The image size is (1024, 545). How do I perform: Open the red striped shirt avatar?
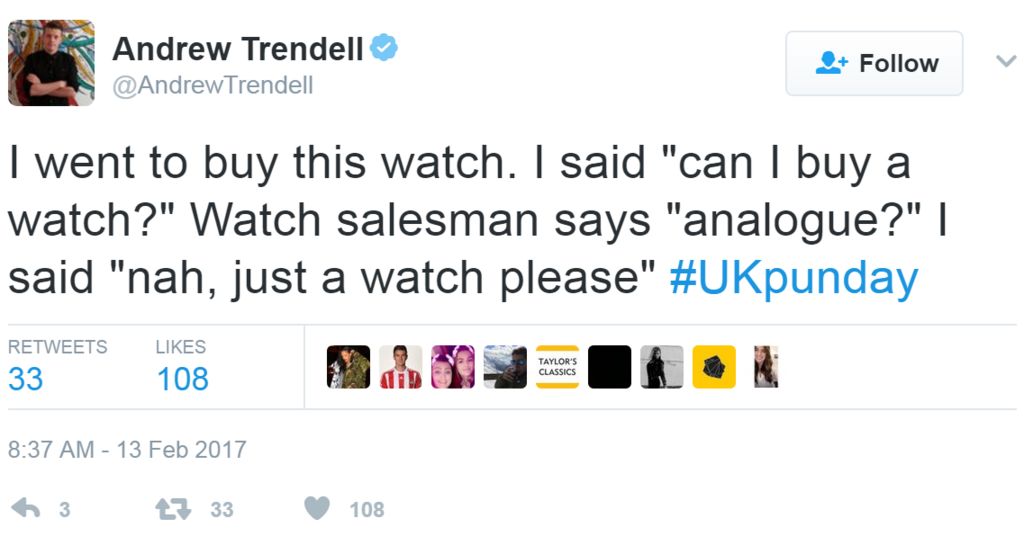[x=400, y=367]
